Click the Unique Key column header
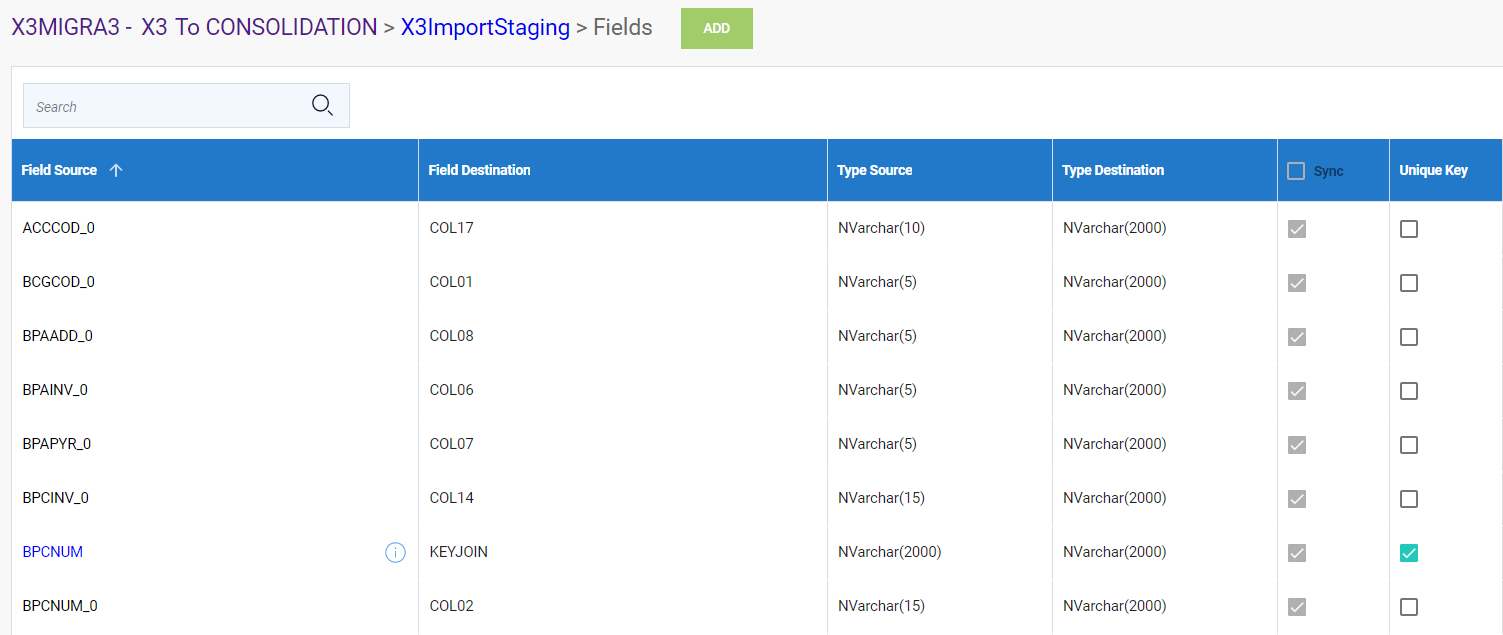This screenshot has width=1503, height=635. [x=1433, y=170]
